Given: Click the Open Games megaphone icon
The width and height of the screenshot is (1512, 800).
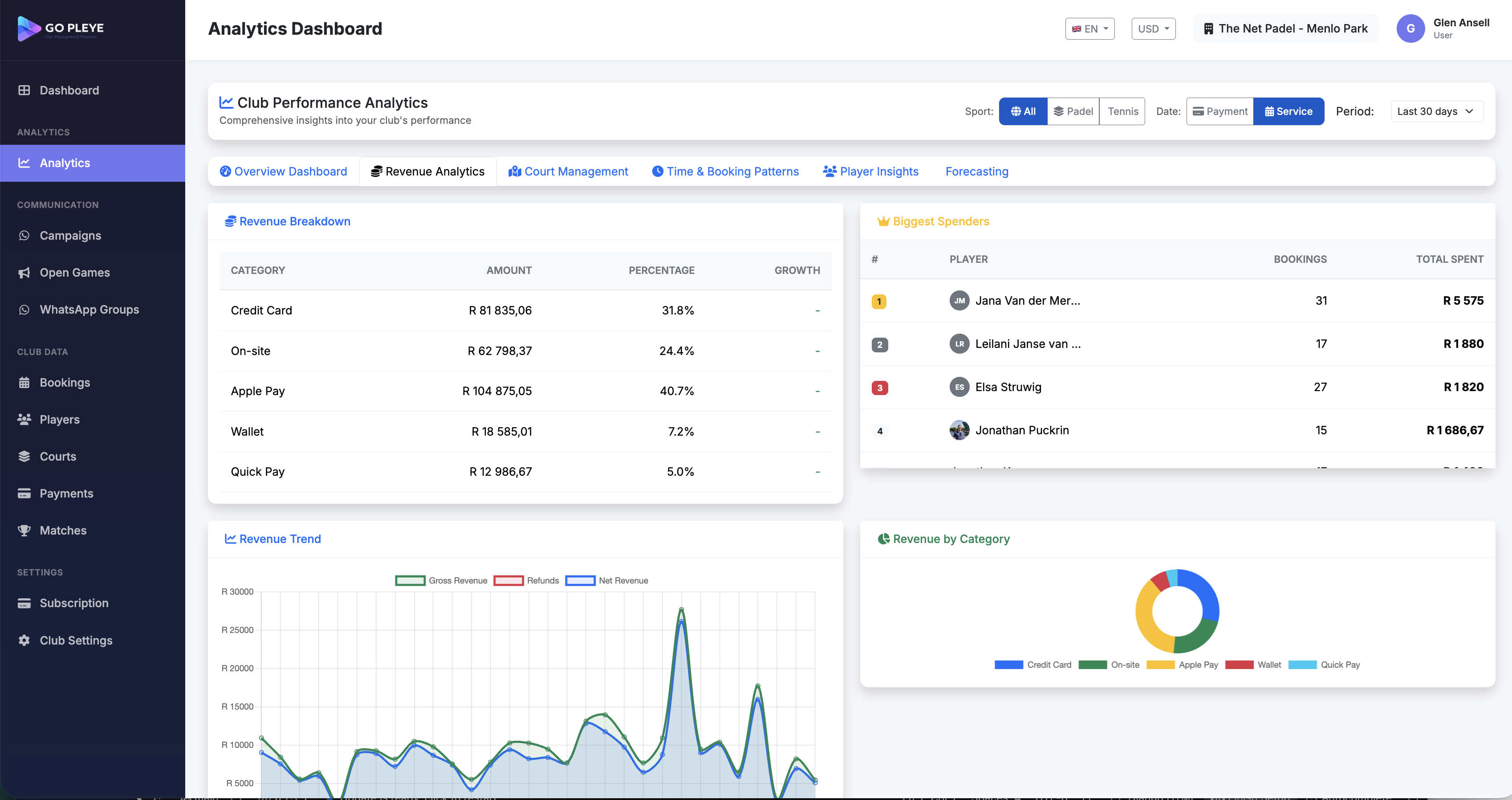Looking at the screenshot, I should [24, 272].
